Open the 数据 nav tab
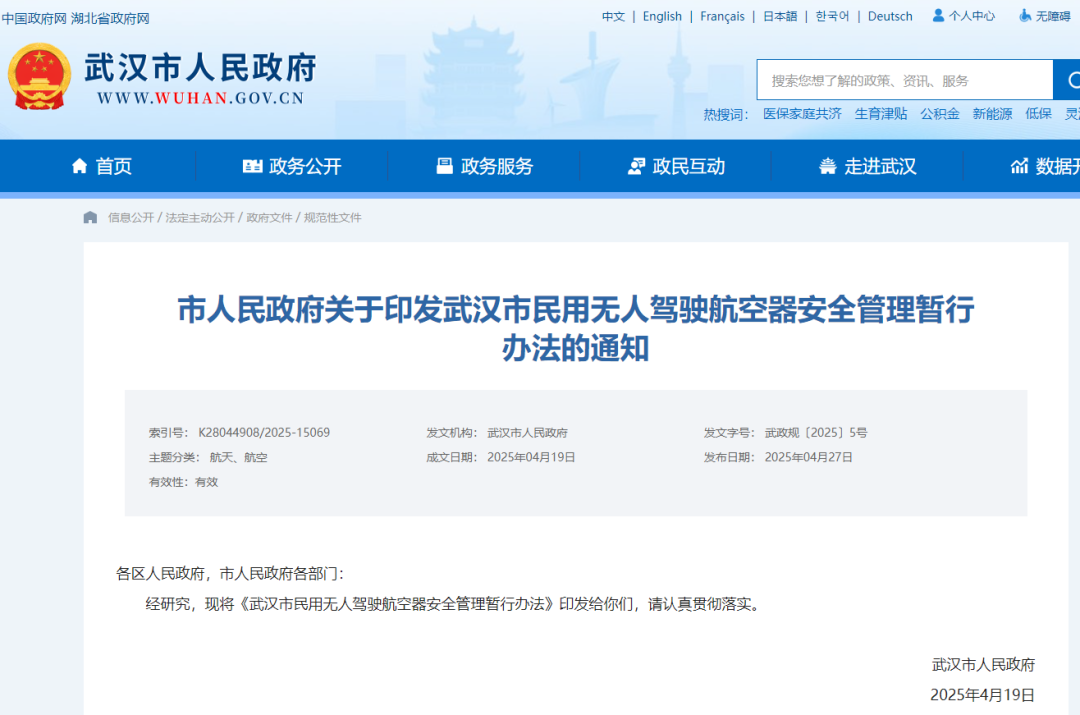The height and width of the screenshot is (715, 1080). pos(1046,166)
